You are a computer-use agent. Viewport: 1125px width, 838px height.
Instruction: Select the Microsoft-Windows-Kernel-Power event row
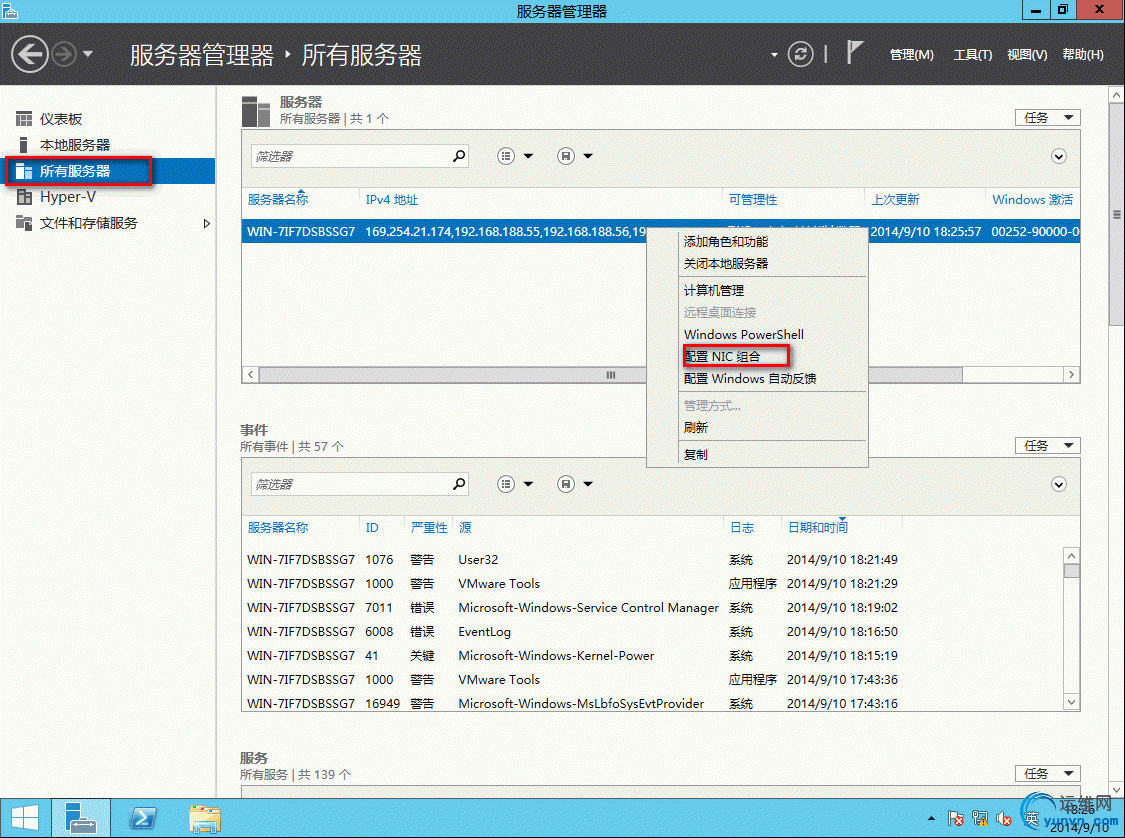[x=651, y=656]
